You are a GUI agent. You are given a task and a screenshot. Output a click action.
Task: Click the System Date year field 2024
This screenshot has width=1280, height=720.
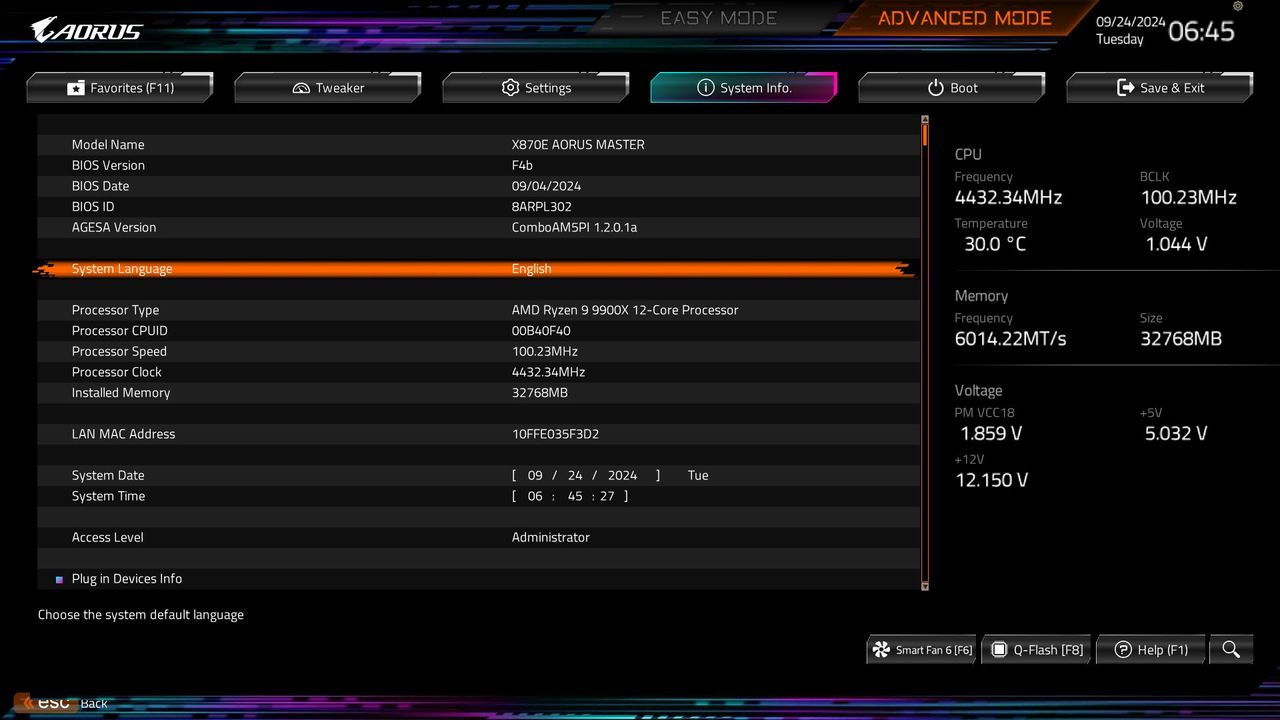pos(622,476)
